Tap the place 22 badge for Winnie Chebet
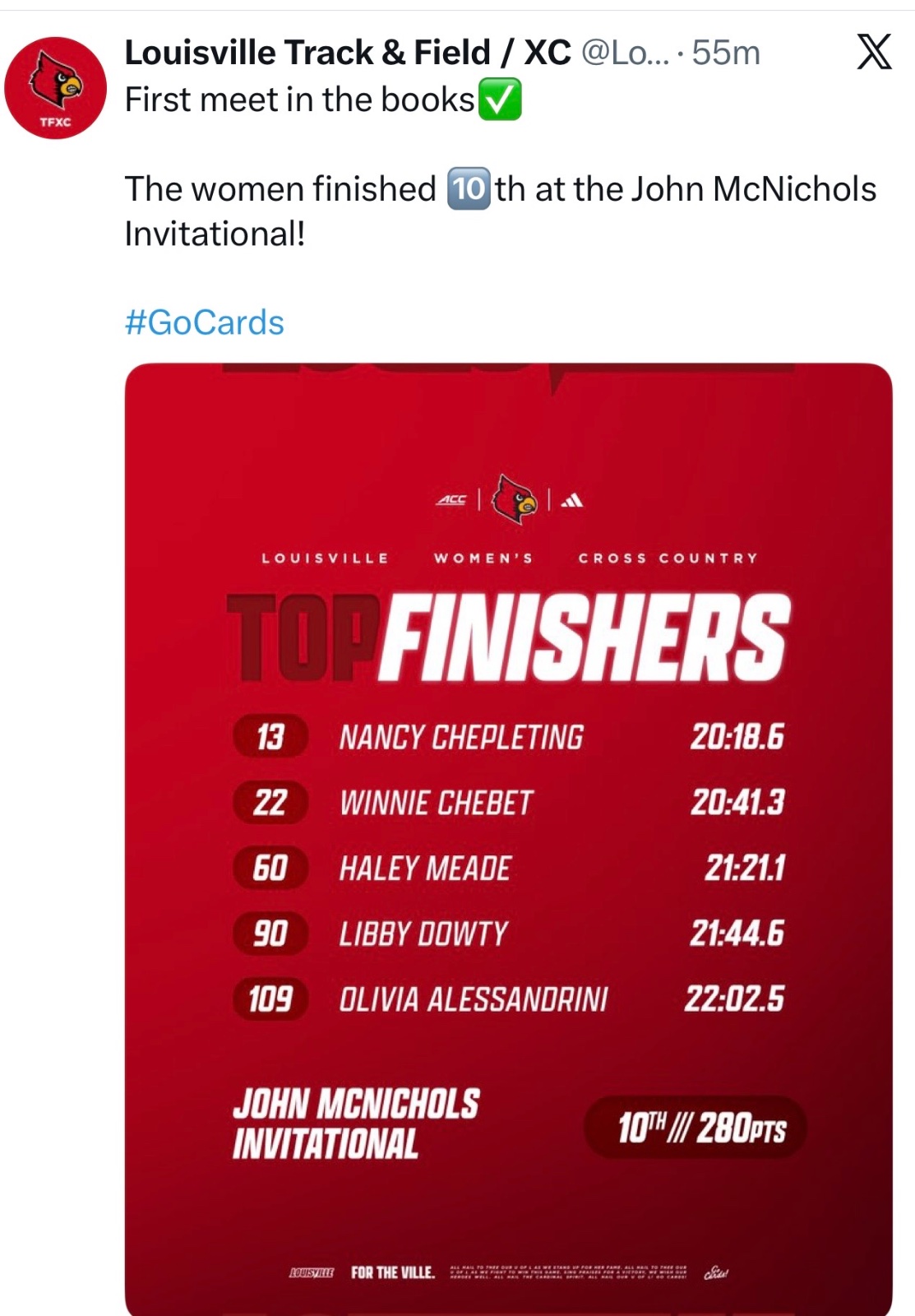The width and height of the screenshot is (915, 1316). coord(270,802)
